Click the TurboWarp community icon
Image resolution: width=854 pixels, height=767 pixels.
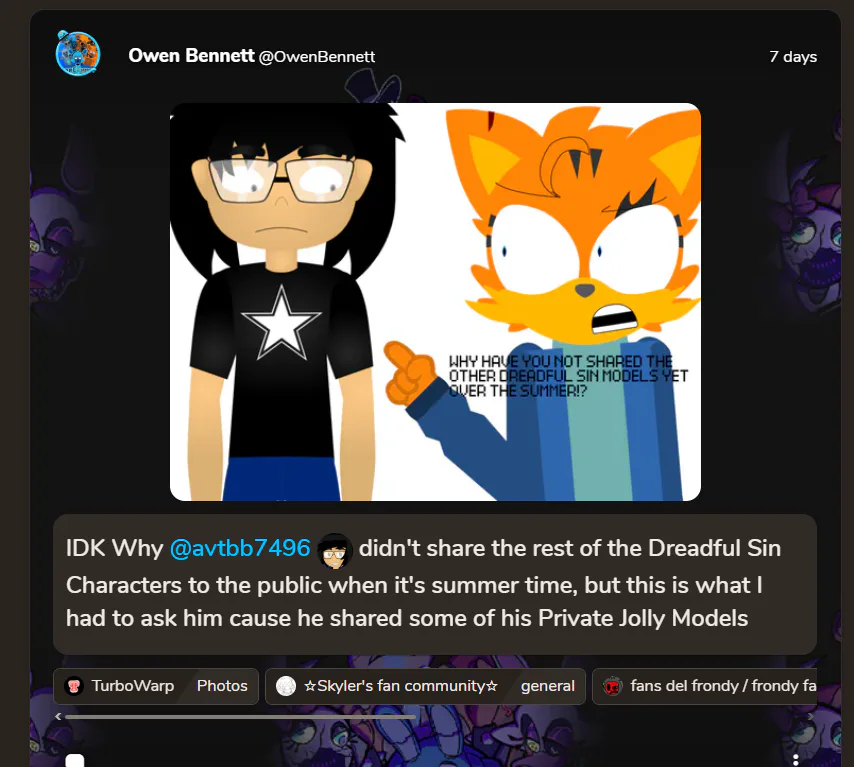tap(74, 686)
